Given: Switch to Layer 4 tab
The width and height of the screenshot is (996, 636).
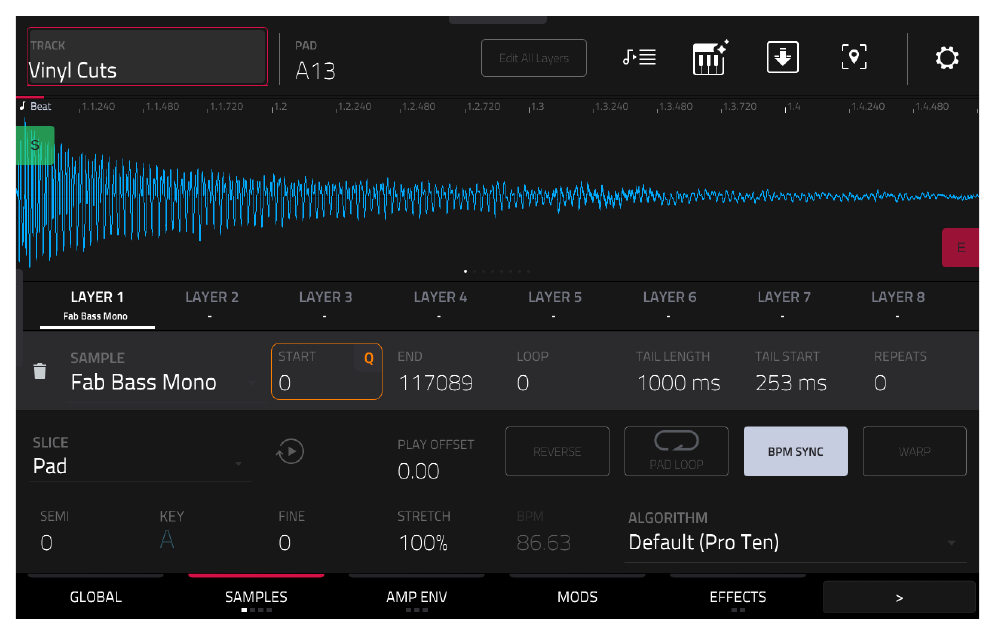Looking at the screenshot, I should coord(440,306).
